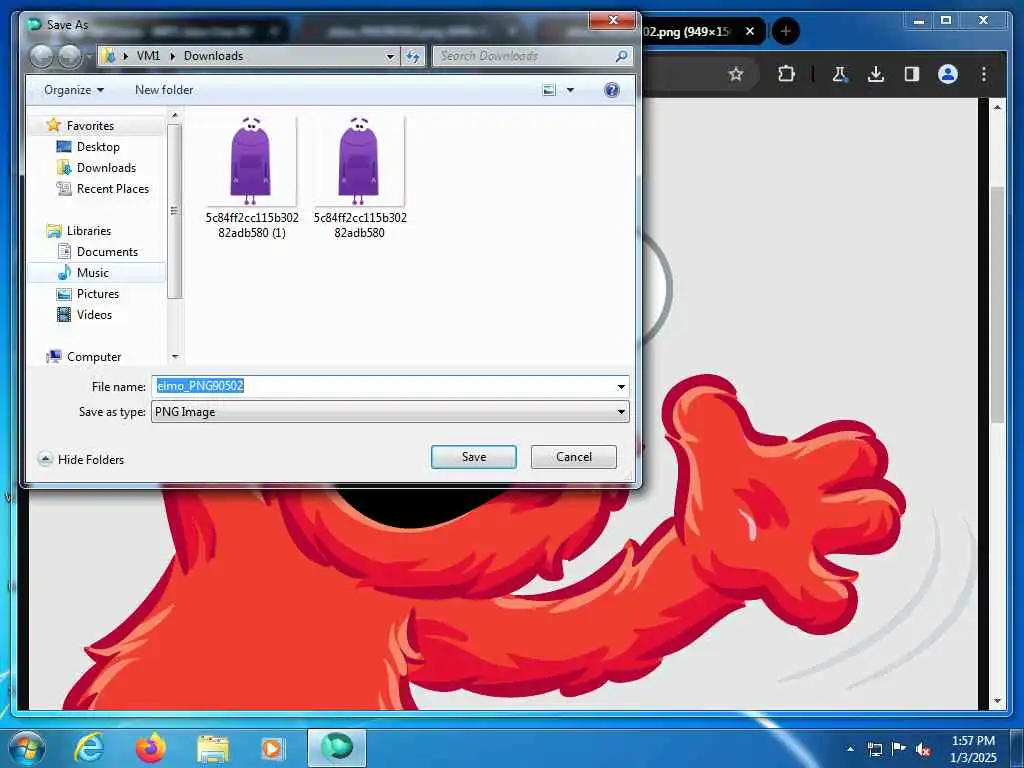Click the muted volume tray icon
1024x768 pixels.
pyautogui.click(x=923, y=749)
